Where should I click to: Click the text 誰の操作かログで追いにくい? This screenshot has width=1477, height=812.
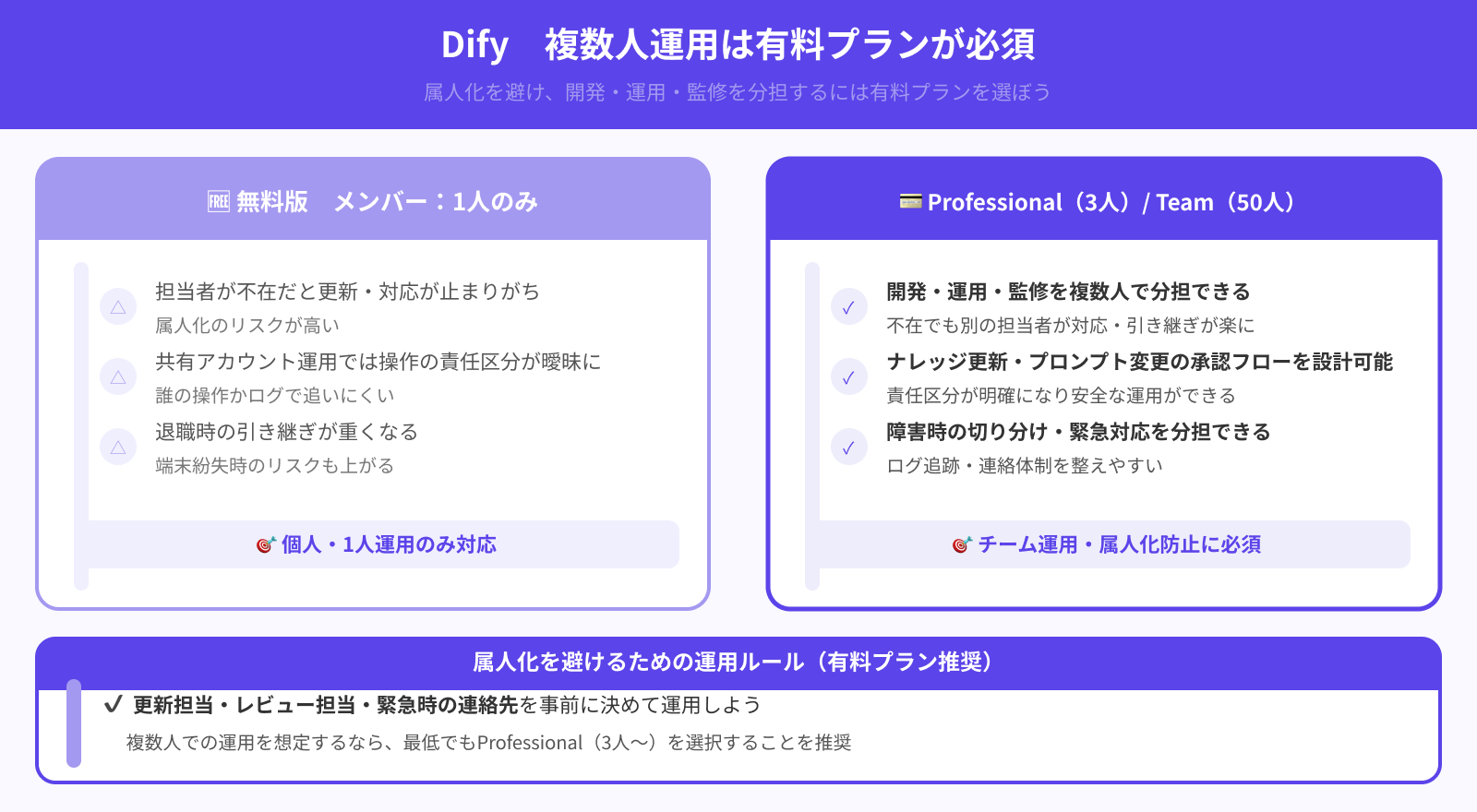click(x=275, y=396)
